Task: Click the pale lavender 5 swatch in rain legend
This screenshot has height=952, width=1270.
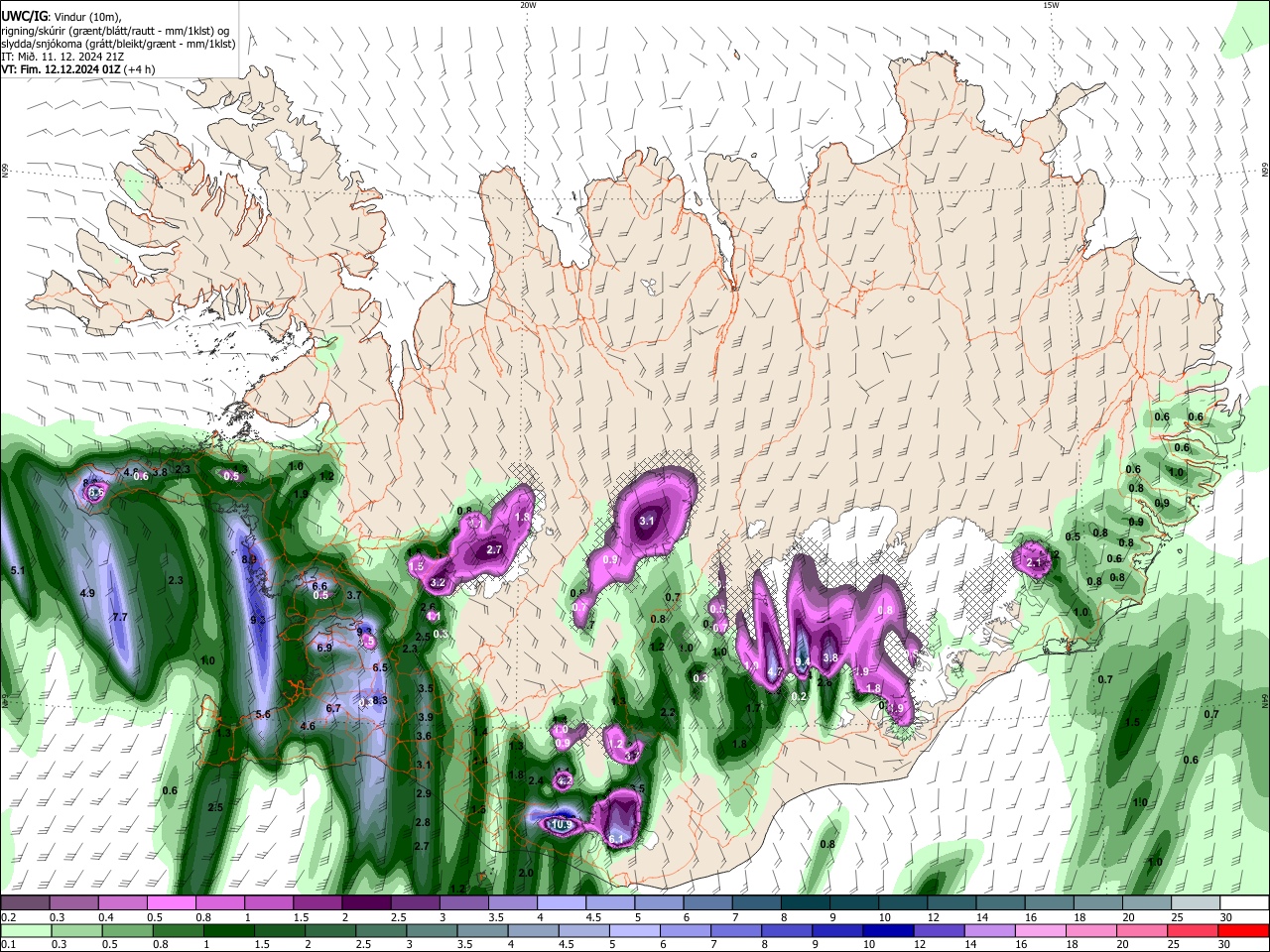Action: pyautogui.click(x=633, y=931)
